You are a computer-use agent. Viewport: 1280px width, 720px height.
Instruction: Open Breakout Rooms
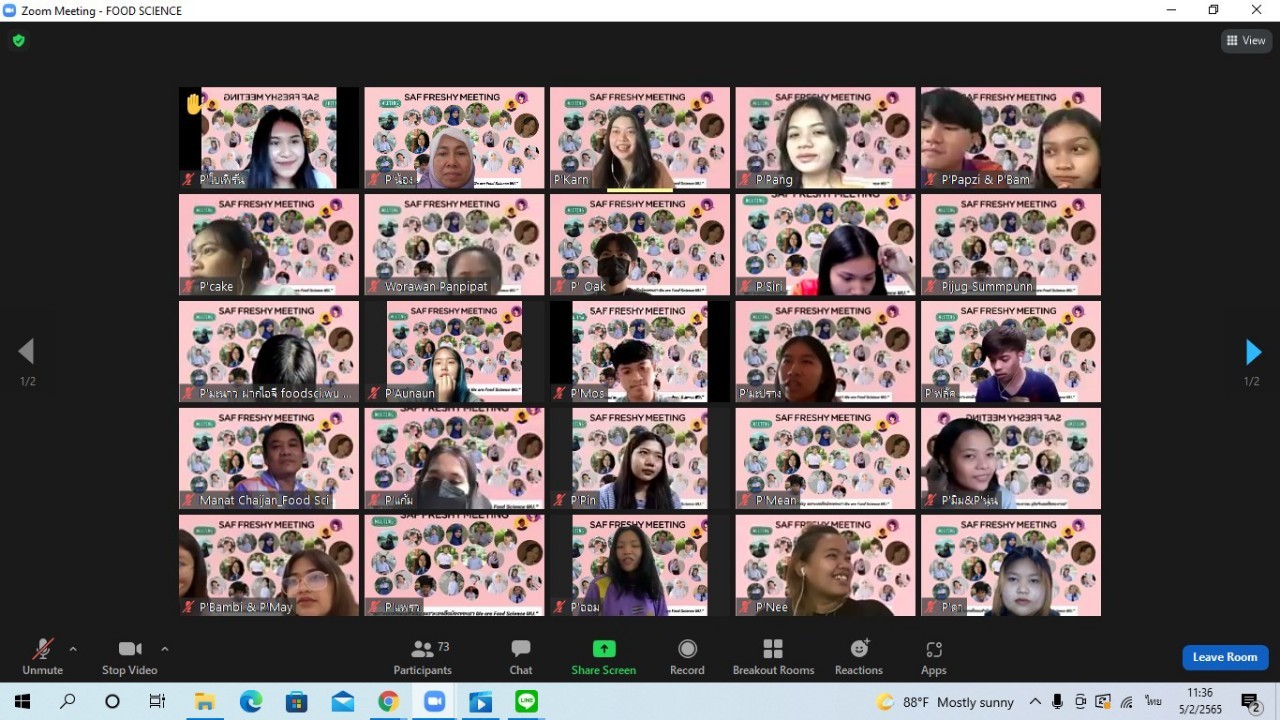773,658
